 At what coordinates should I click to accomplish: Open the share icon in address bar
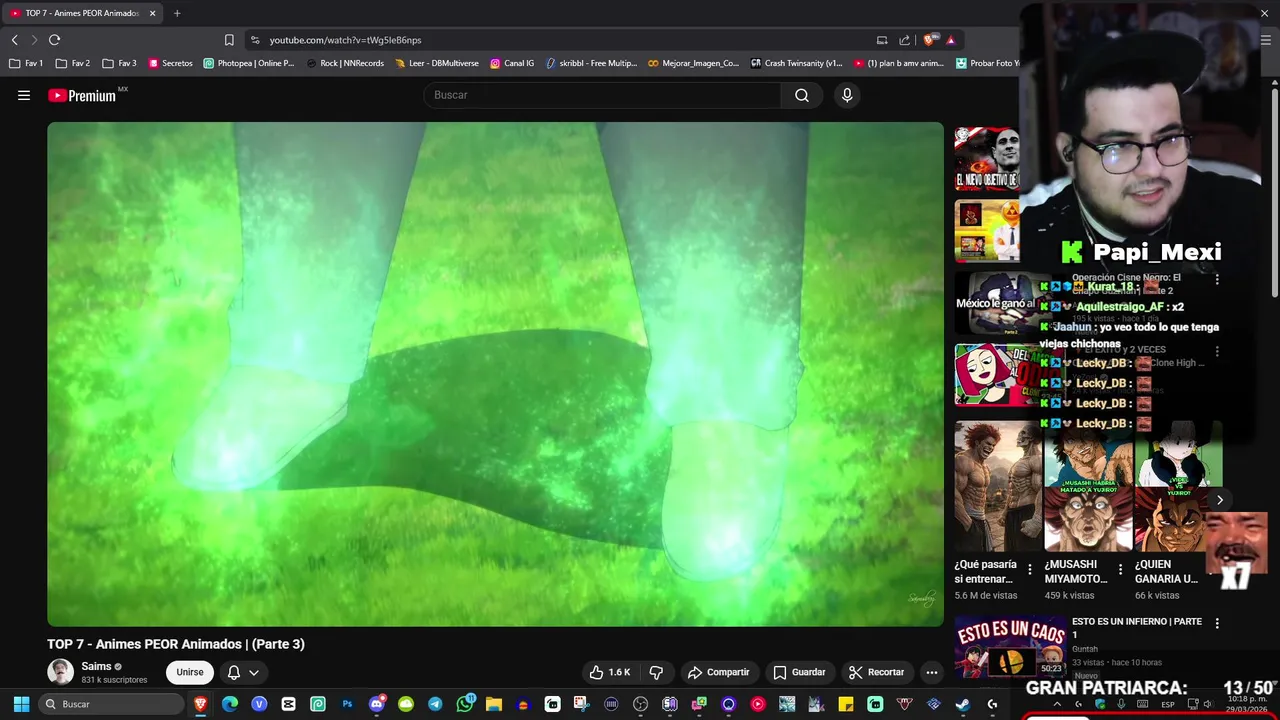coord(904,40)
